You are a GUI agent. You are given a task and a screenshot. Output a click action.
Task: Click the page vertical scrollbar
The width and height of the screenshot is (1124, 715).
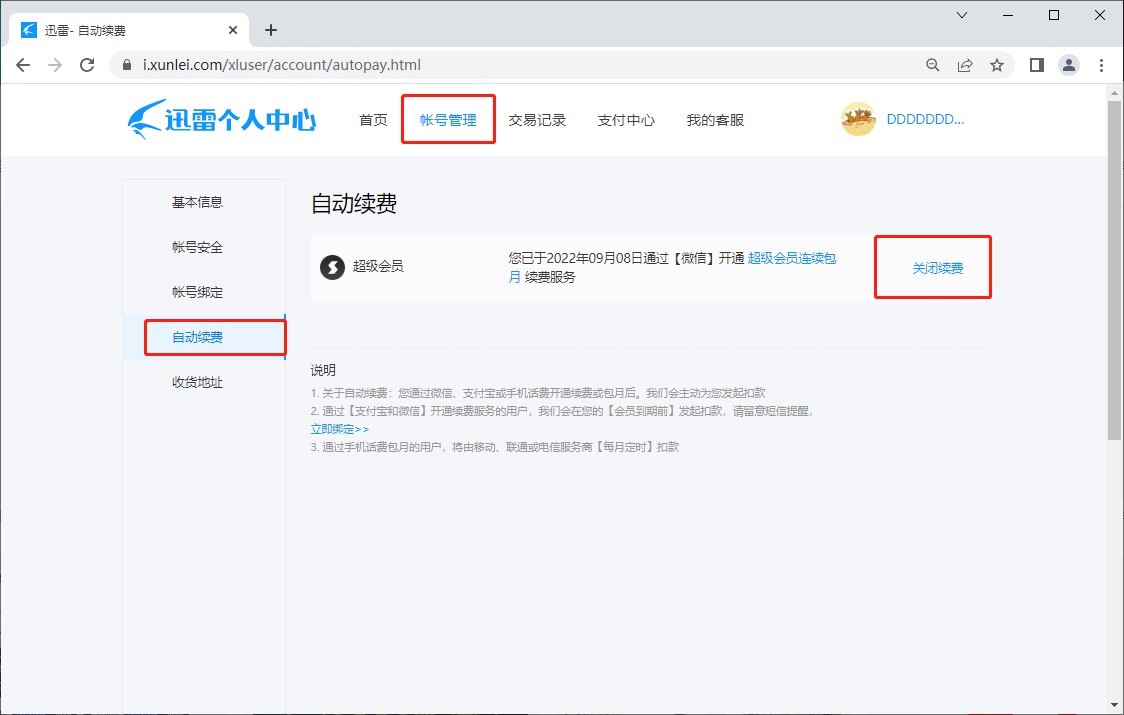1115,270
